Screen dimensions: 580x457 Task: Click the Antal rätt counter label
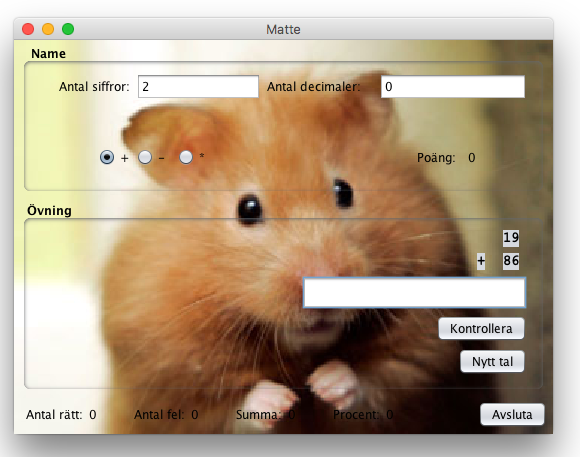click(x=61, y=415)
